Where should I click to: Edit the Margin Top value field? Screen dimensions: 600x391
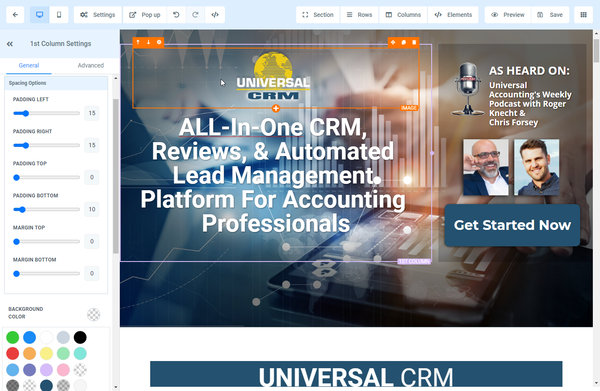(x=92, y=242)
